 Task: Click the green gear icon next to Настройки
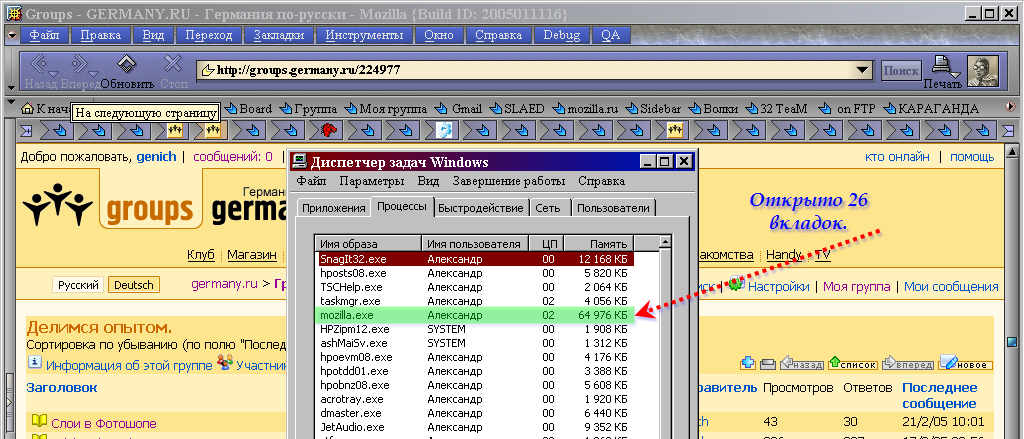point(736,285)
